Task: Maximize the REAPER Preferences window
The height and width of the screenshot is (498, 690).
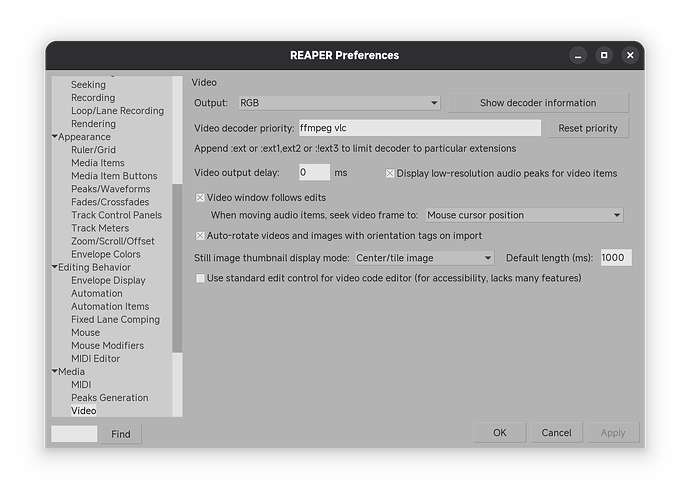Action: coord(604,55)
